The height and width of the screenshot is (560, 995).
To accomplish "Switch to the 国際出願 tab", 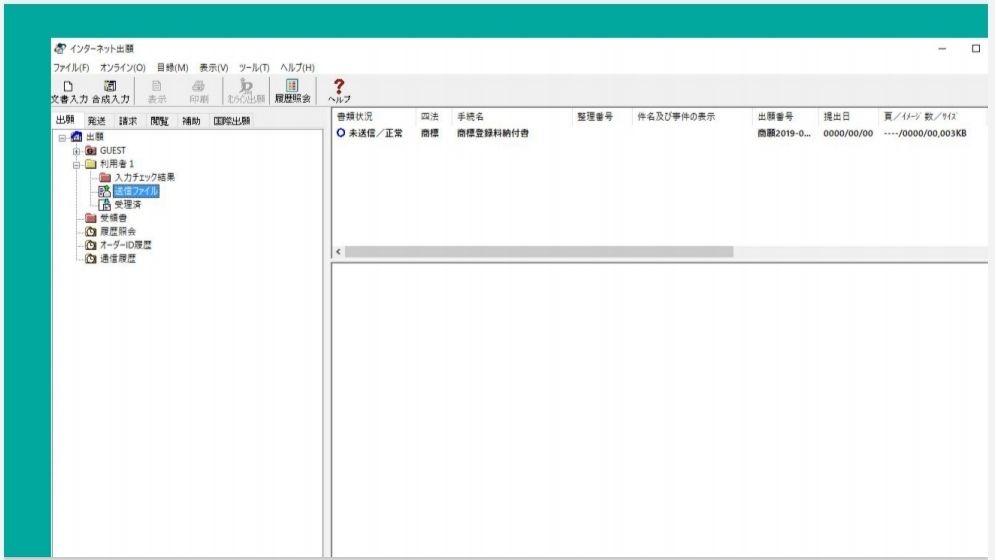I will 232,121.
